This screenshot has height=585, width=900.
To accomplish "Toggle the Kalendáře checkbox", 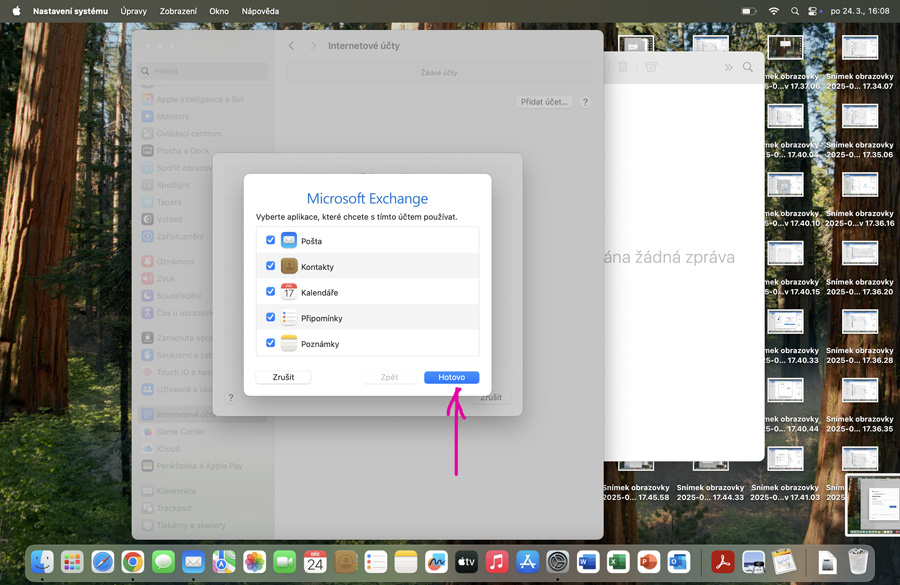I will [271, 292].
